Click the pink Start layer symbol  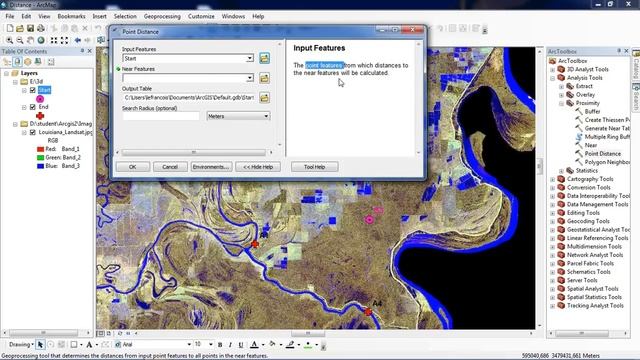coord(40,99)
